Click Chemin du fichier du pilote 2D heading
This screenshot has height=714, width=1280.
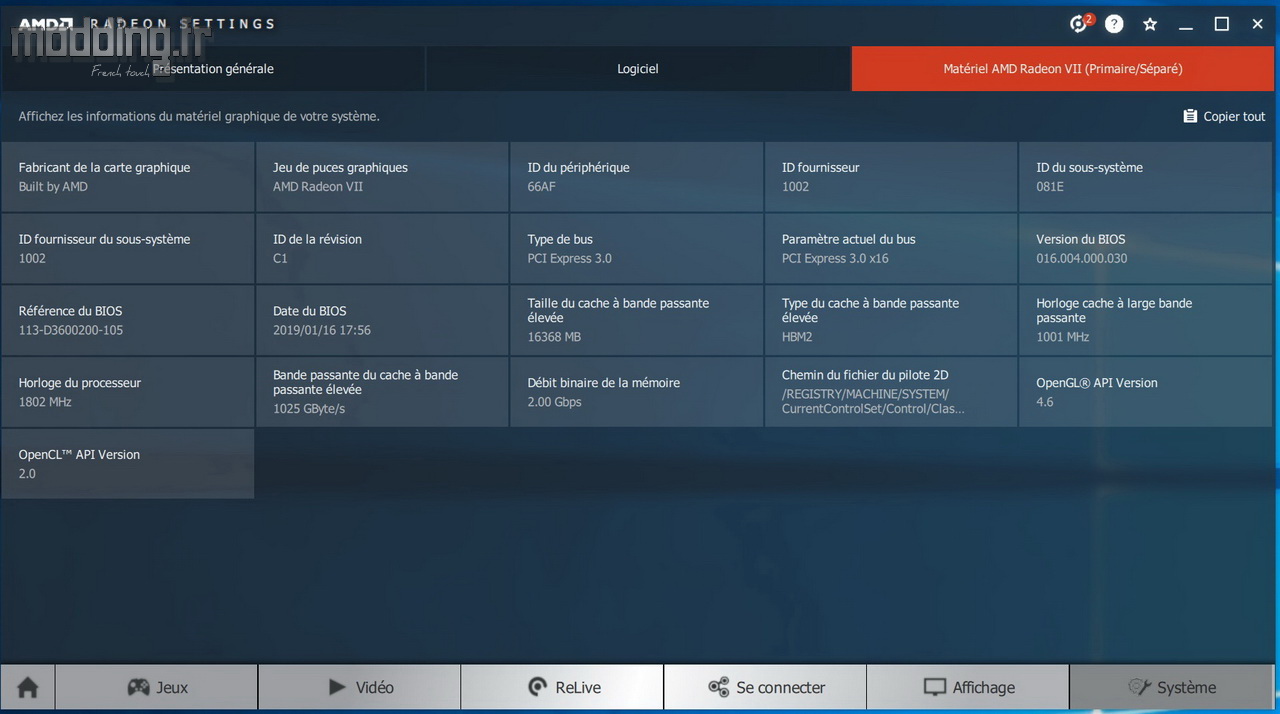coord(864,375)
